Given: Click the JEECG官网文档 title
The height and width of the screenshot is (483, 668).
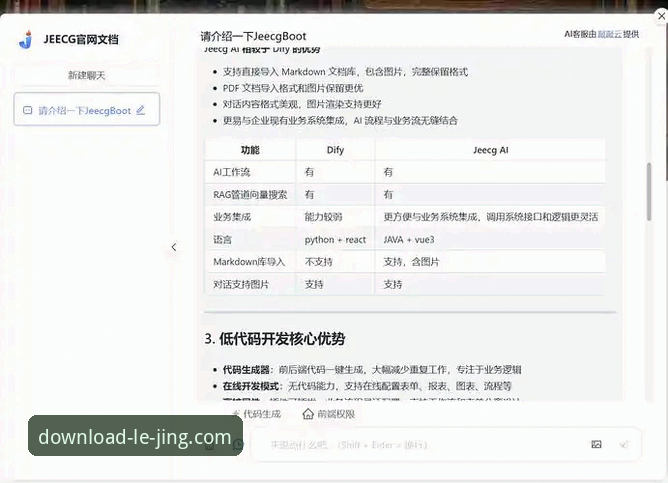Looking at the screenshot, I should (81, 39).
